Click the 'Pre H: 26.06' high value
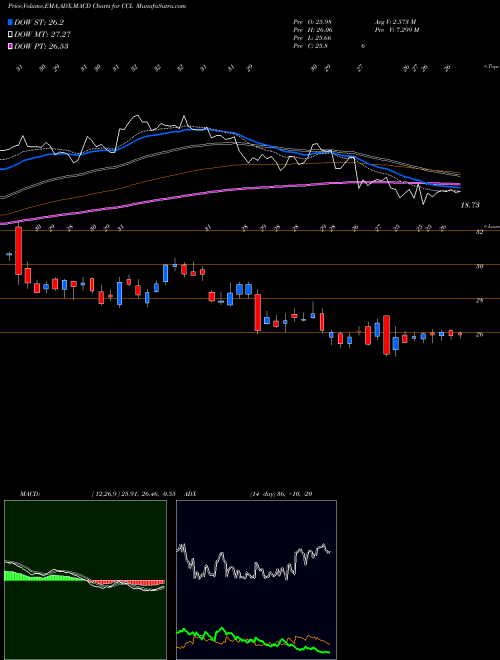This screenshot has width=500, height=660. coord(313,30)
